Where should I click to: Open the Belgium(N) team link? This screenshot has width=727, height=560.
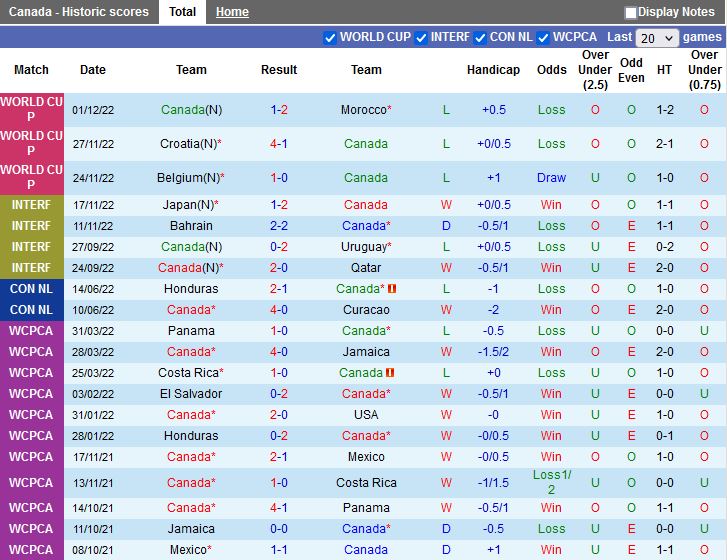[188, 178]
